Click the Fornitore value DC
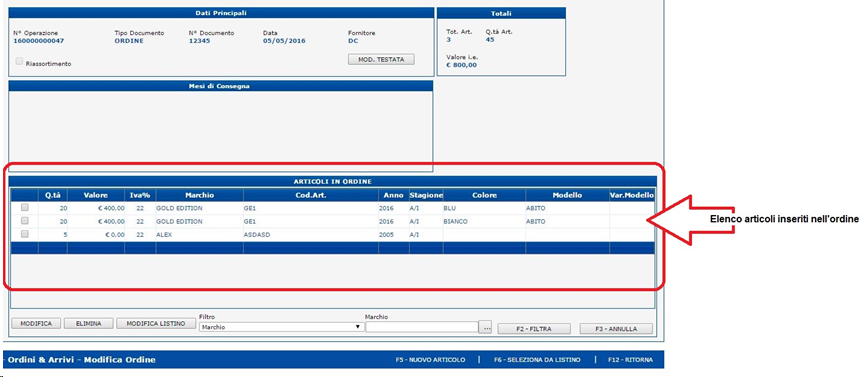 pyautogui.click(x=353, y=41)
